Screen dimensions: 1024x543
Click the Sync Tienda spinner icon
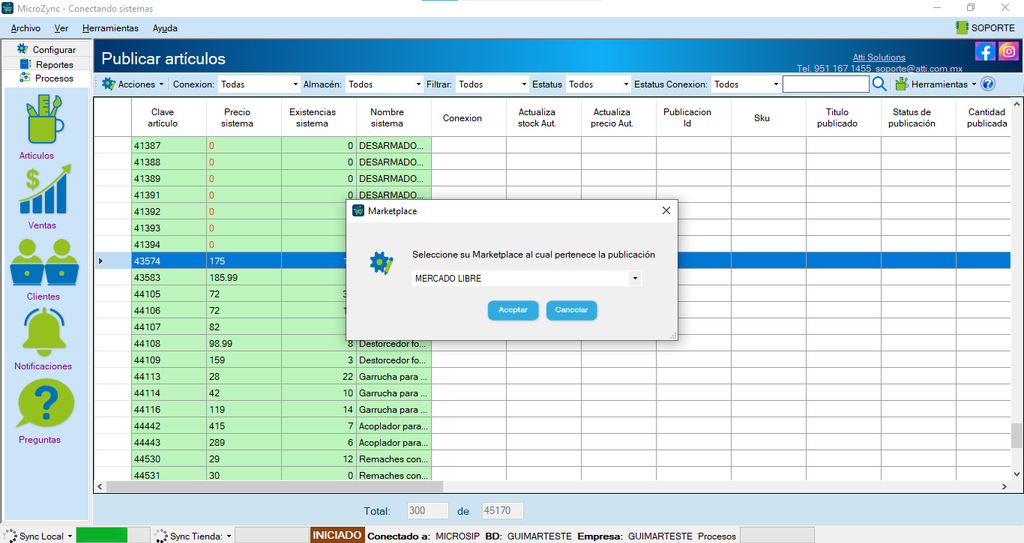[x=161, y=536]
